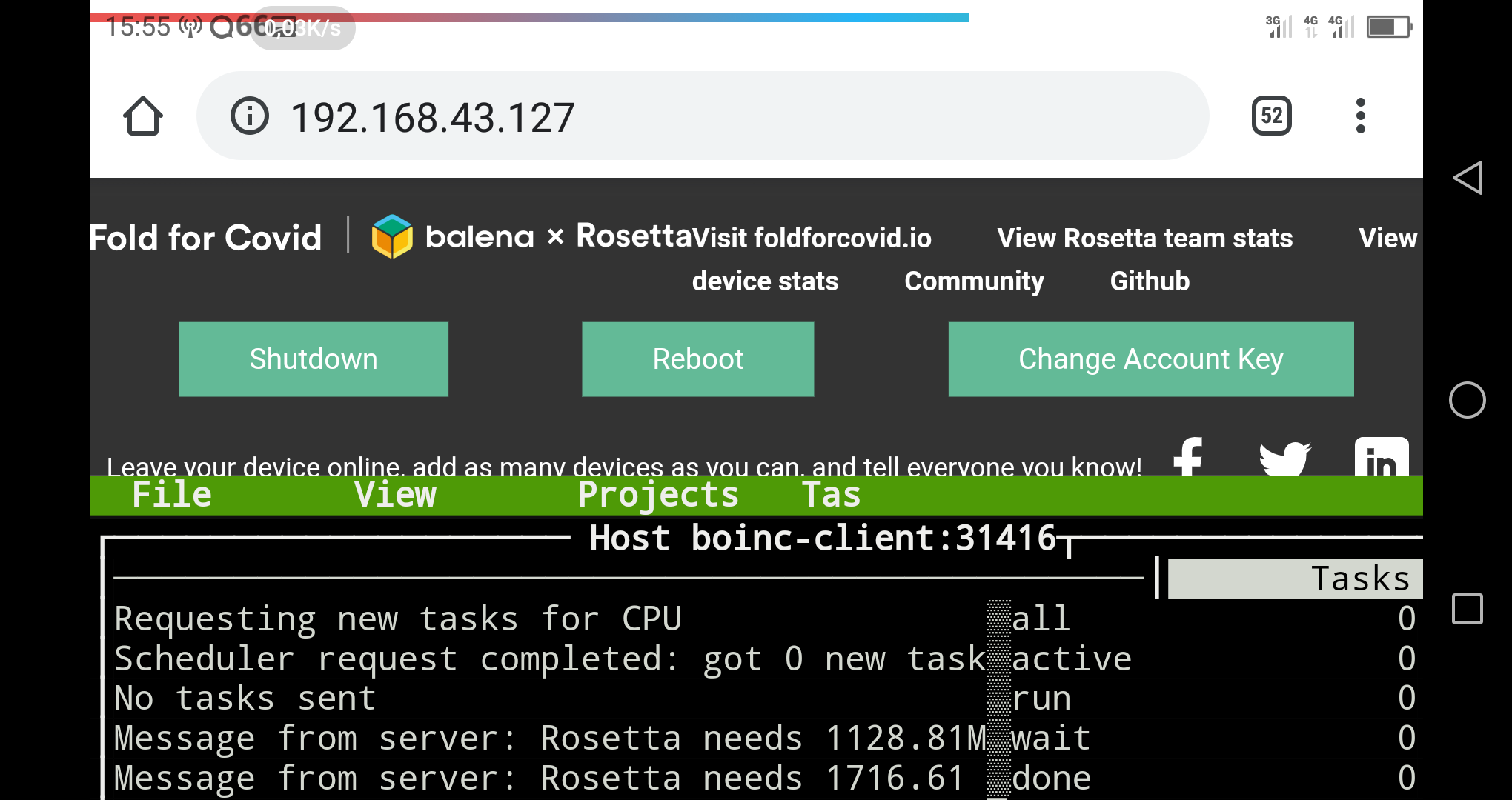Image resolution: width=1512 pixels, height=800 pixels.
Task: Open View Rosetta team stats link
Action: [1144, 239]
